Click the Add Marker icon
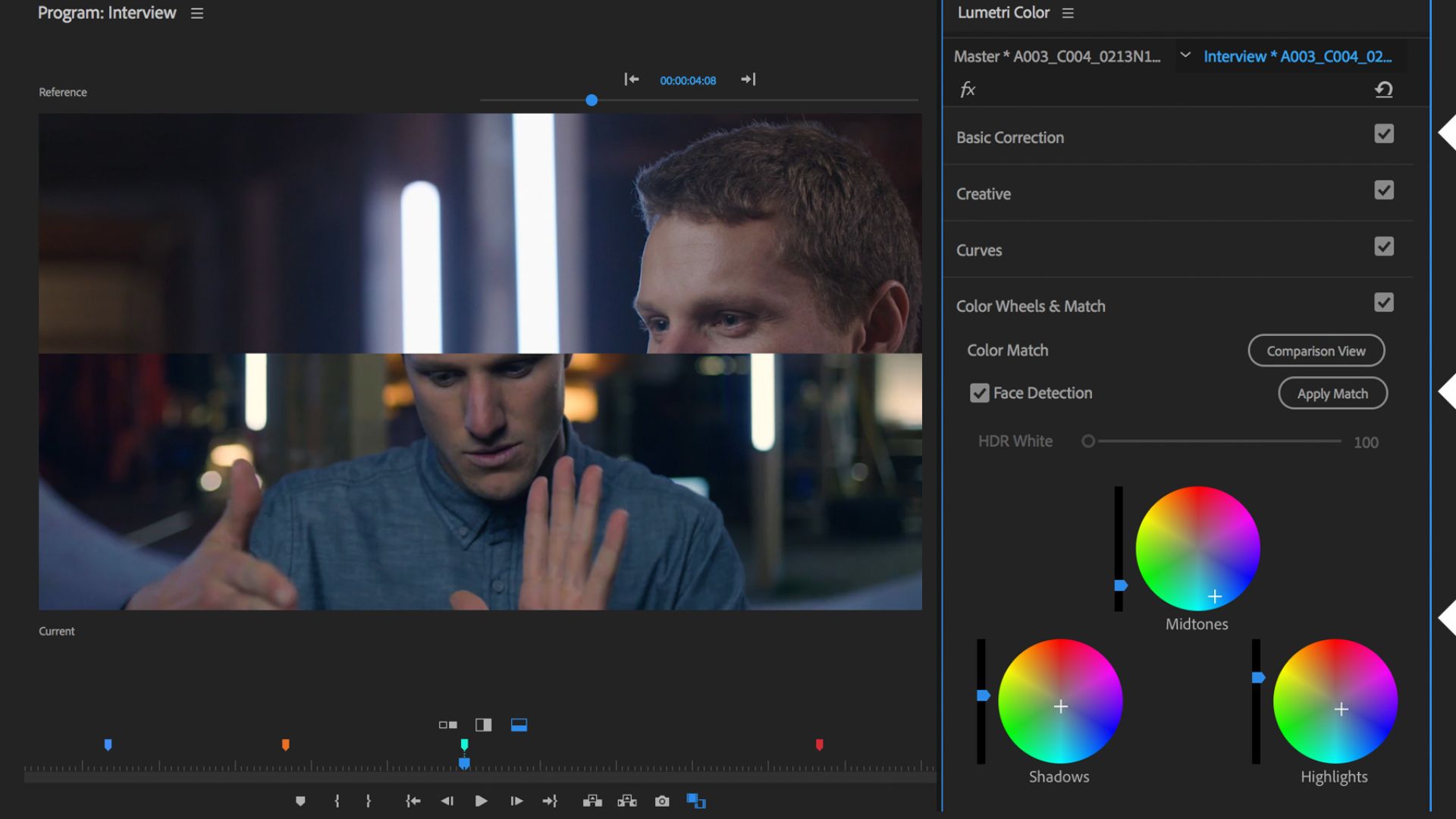The height and width of the screenshot is (819, 1456). pyautogui.click(x=300, y=801)
